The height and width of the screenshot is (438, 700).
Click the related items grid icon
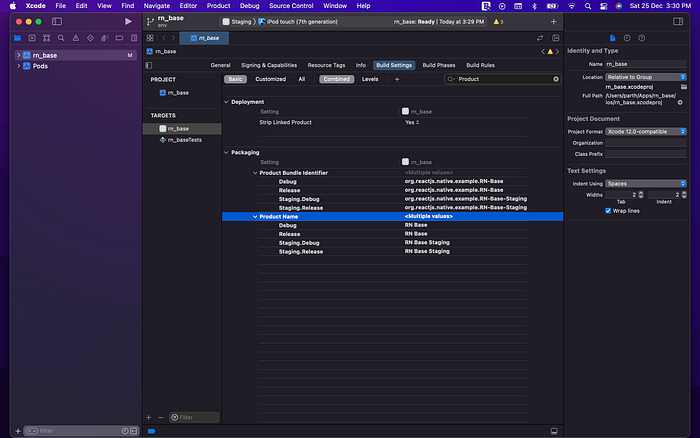click(150, 38)
